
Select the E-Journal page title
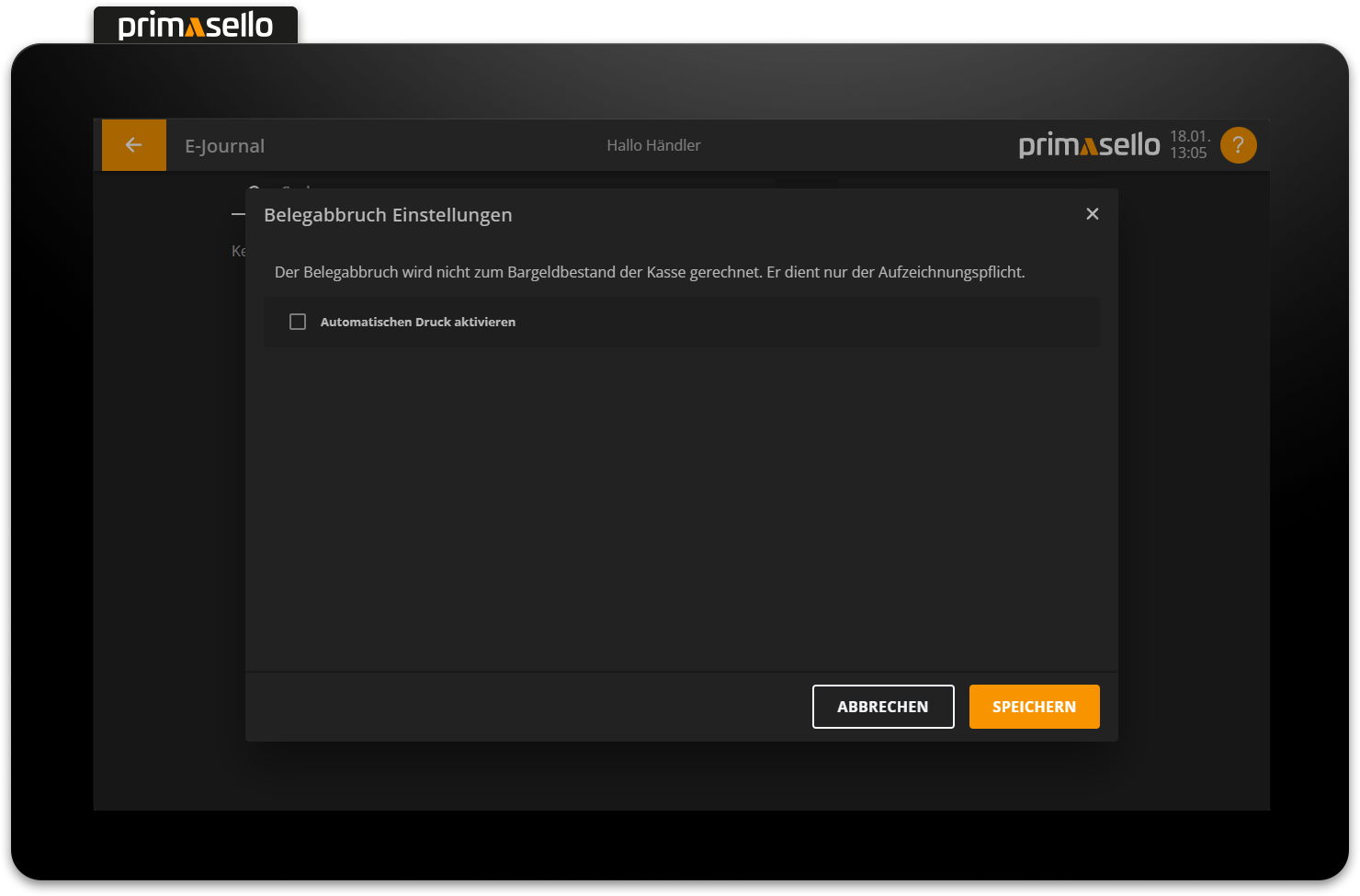223,144
